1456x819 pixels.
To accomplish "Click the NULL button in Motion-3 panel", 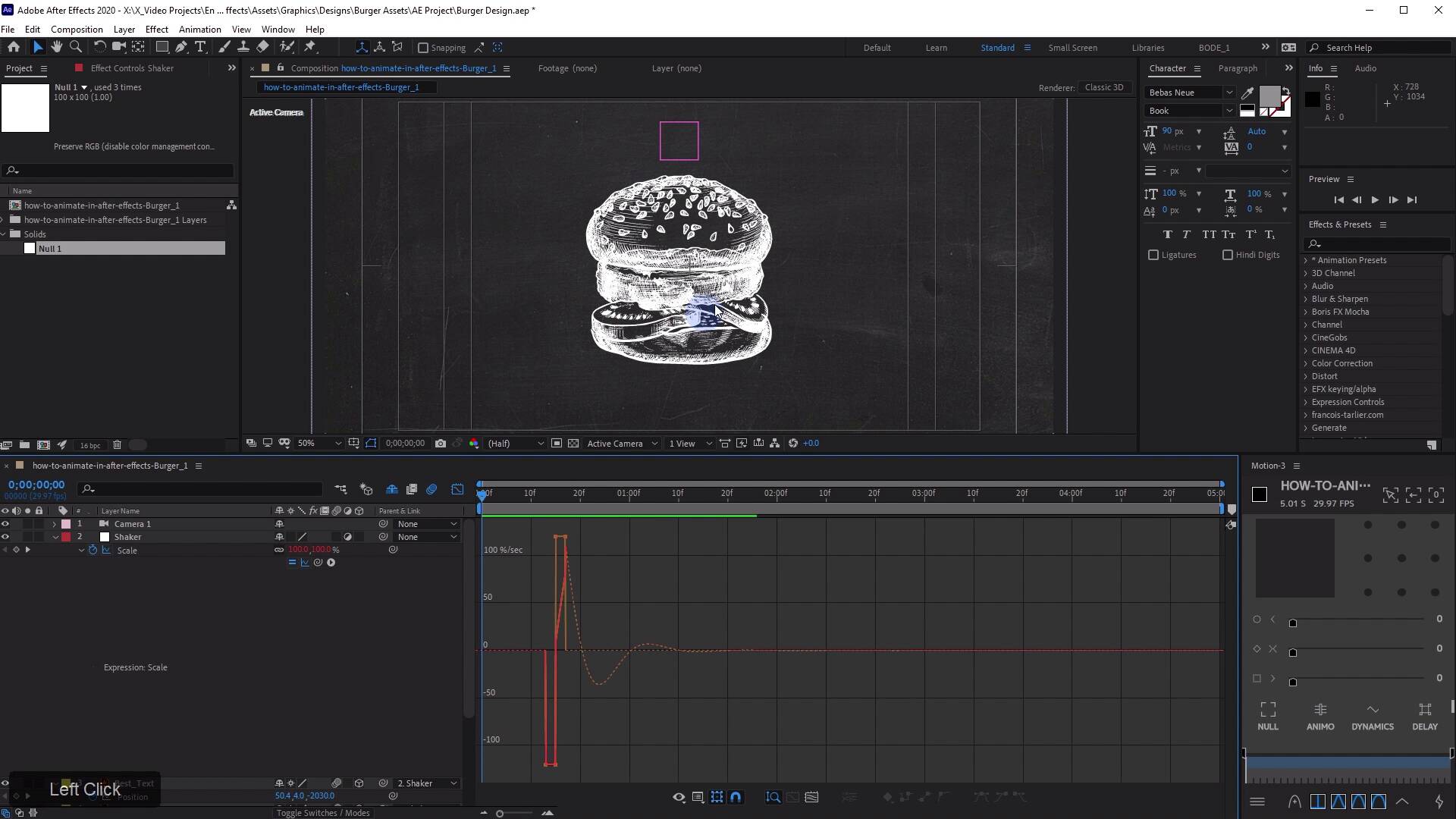I will (1268, 717).
